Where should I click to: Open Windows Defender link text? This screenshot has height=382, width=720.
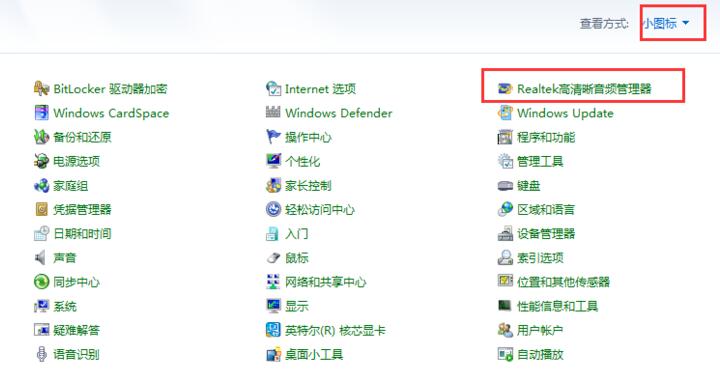(x=339, y=113)
